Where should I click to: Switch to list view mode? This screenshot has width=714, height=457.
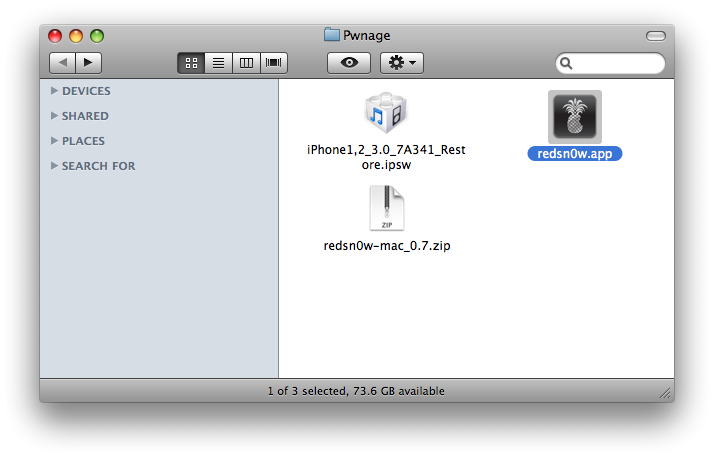click(219, 63)
